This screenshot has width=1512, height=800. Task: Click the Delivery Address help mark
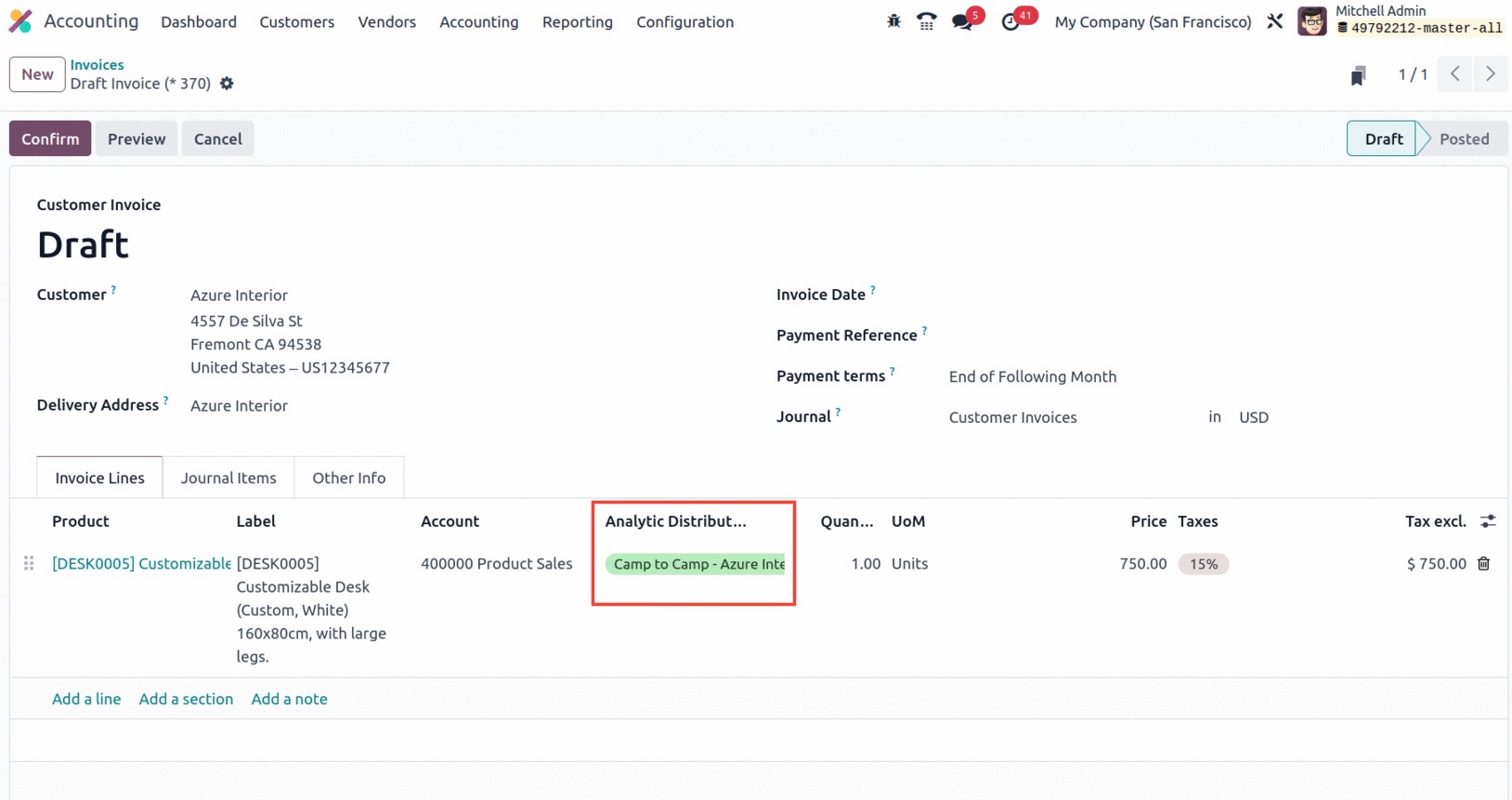tap(166, 400)
